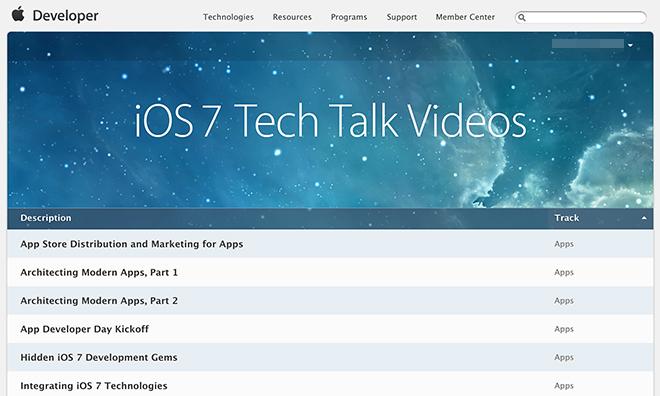Viewport: 660px width, 396px height.
Task: Open Hidden iOS 7 Development Gems
Action: pyautogui.click(x=99, y=357)
